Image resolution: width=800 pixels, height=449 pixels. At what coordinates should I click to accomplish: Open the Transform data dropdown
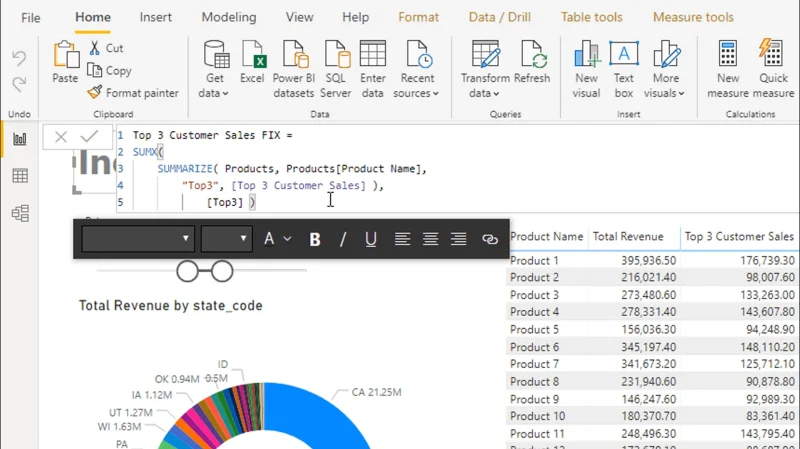(x=485, y=69)
